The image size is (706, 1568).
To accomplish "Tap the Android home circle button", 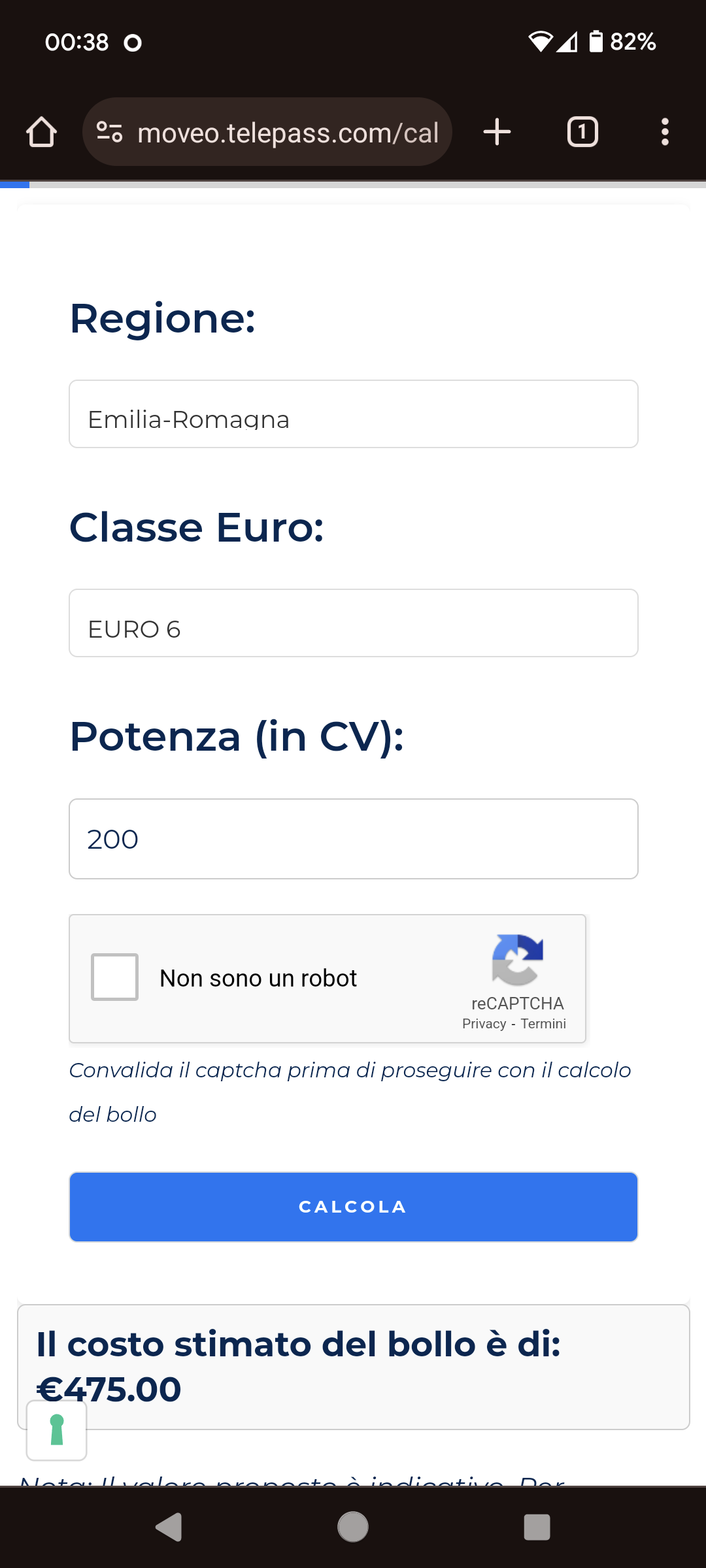I will pos(353,1527).
